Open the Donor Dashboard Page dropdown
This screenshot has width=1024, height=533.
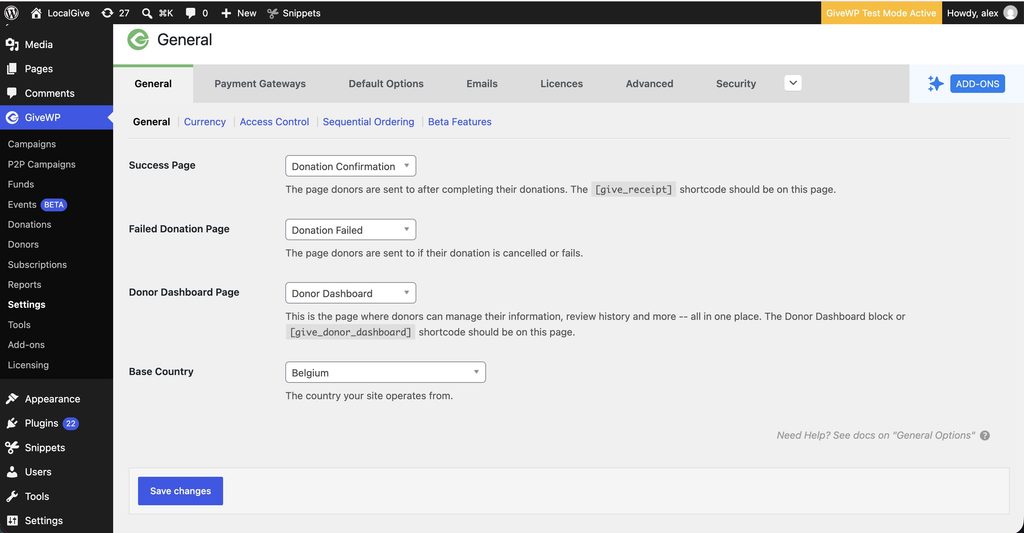(x=351, y=293)
